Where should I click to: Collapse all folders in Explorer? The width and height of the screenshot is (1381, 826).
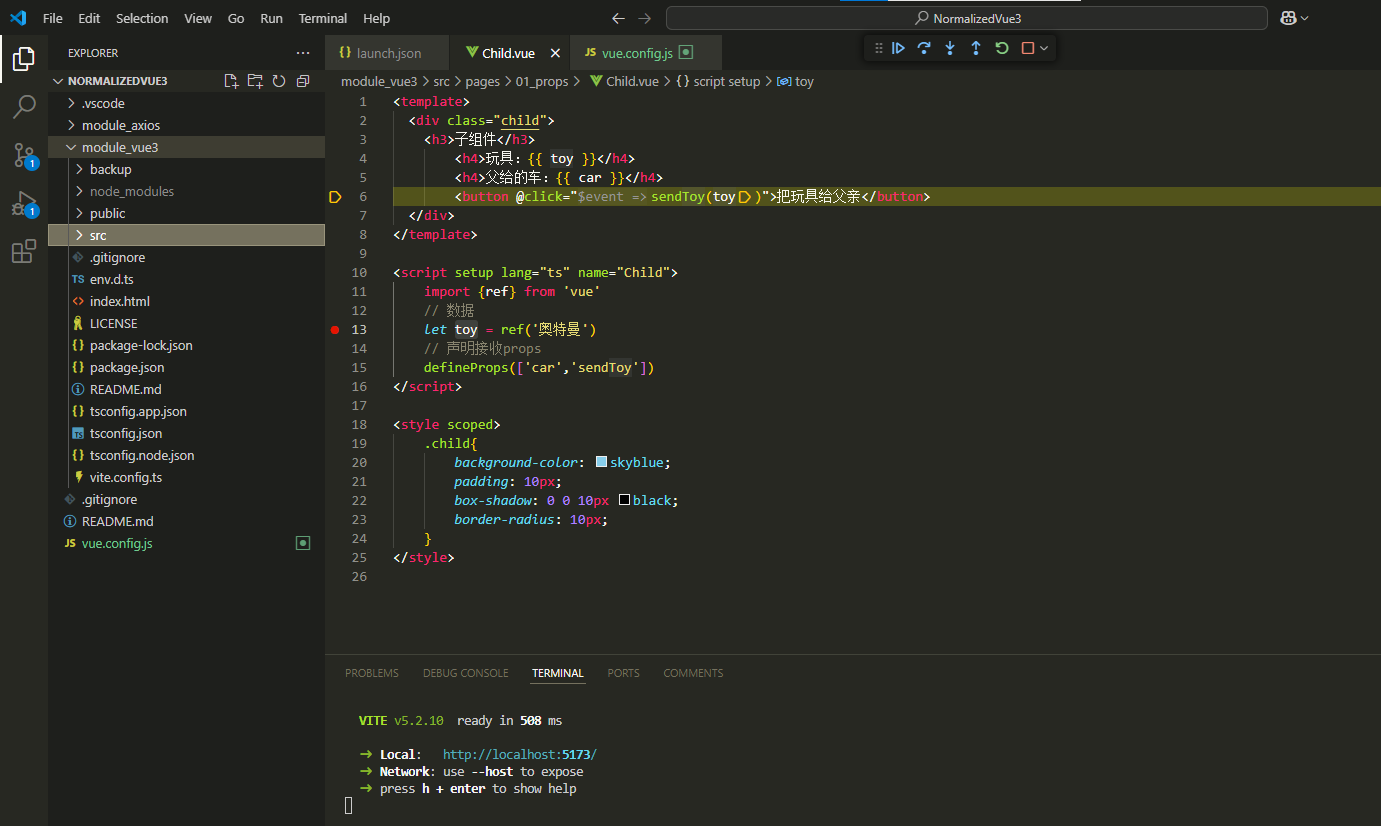303,80
